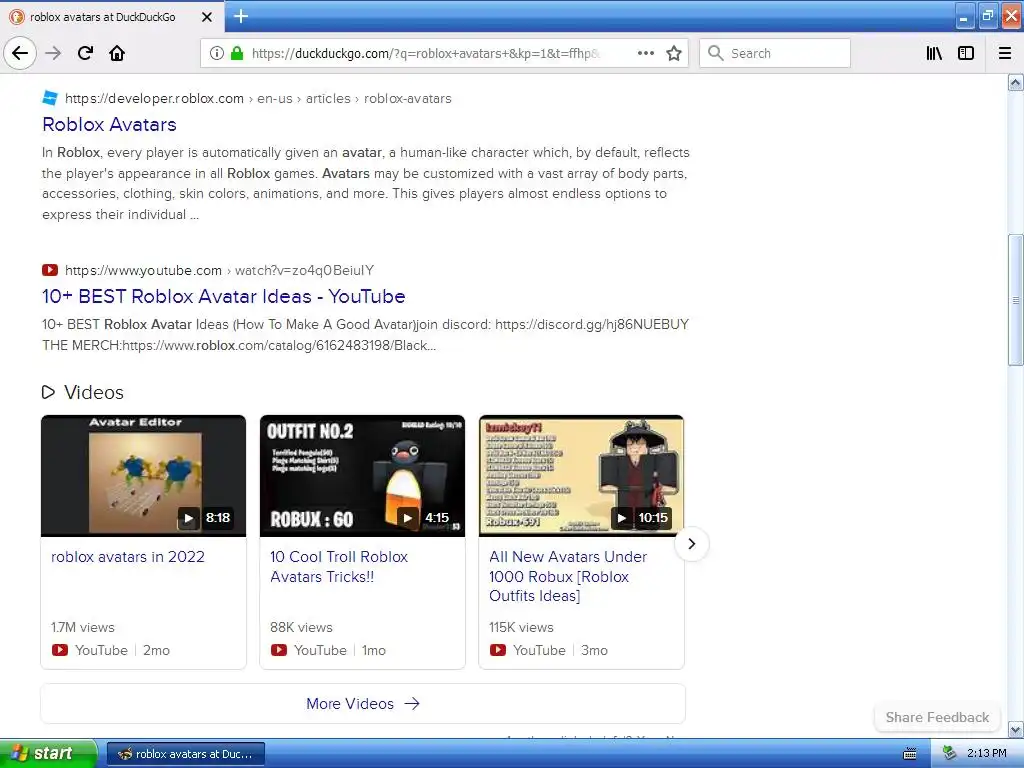Play the 10:15 avatars video thumbnail
This screenshot has width=1024, height=768.
[x=581, y=475]
